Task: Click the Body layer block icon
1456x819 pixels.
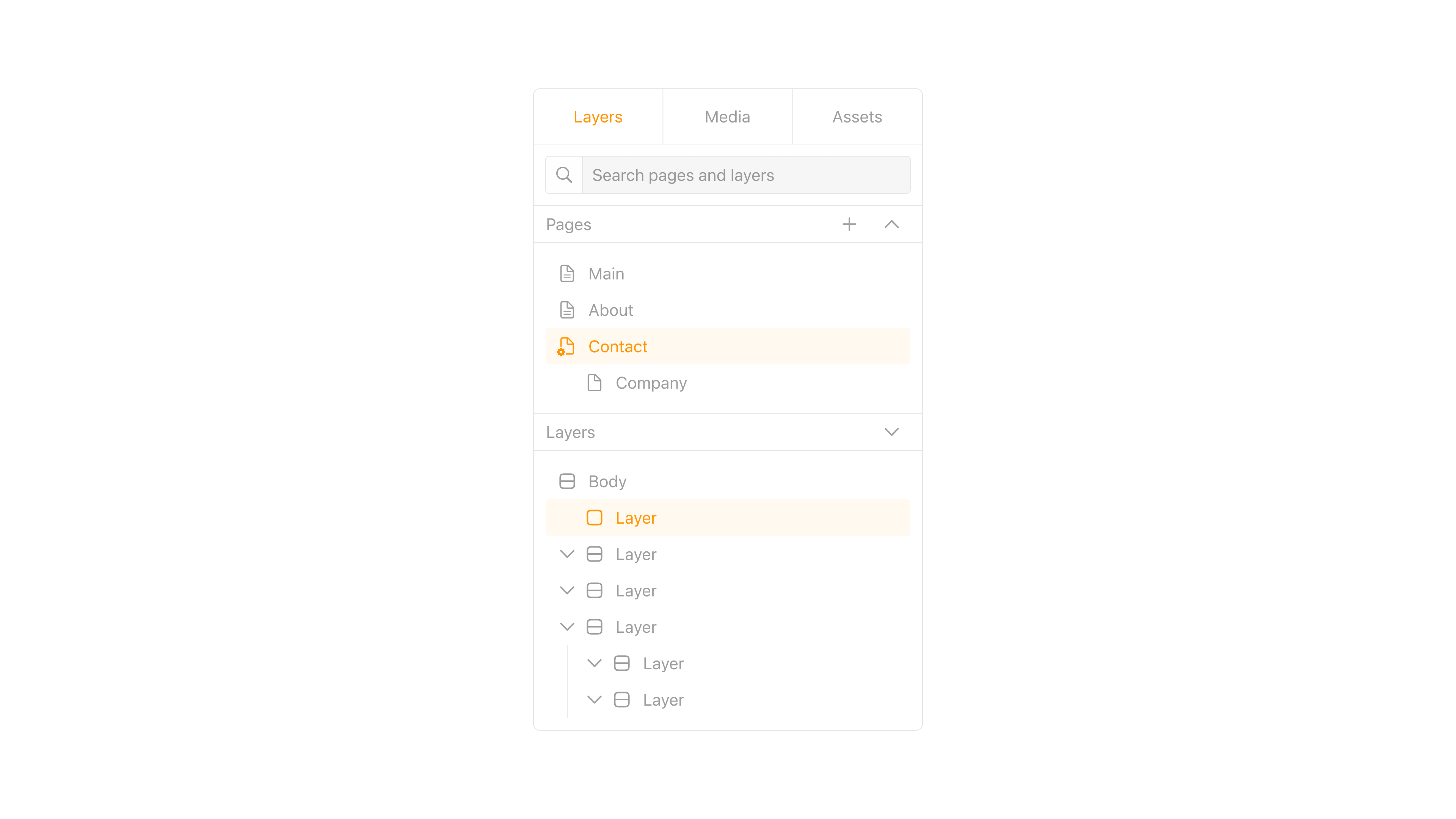Action: tap(567, 481)
